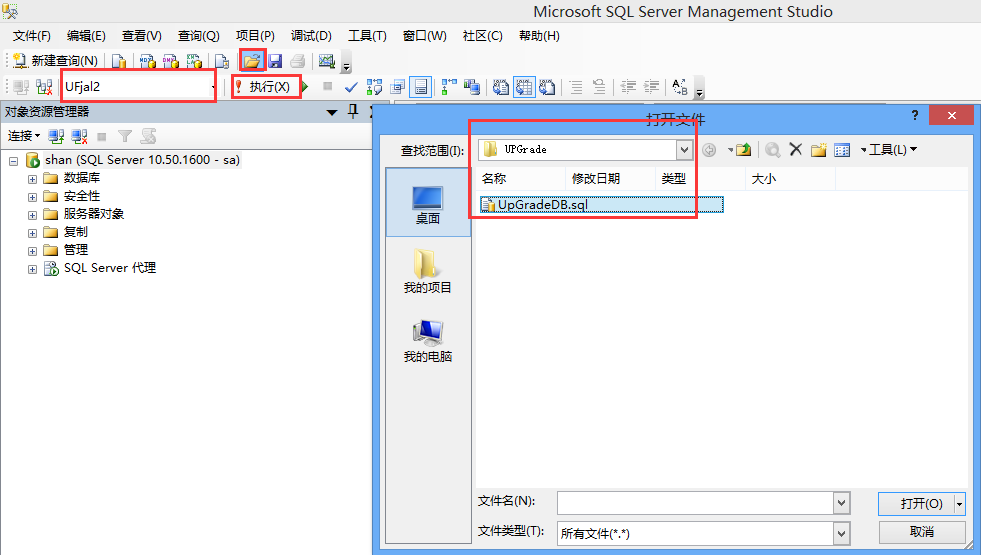Open the 文件(F) menu
Viewport: 981px width, 555px height.
tap(31, 36)
